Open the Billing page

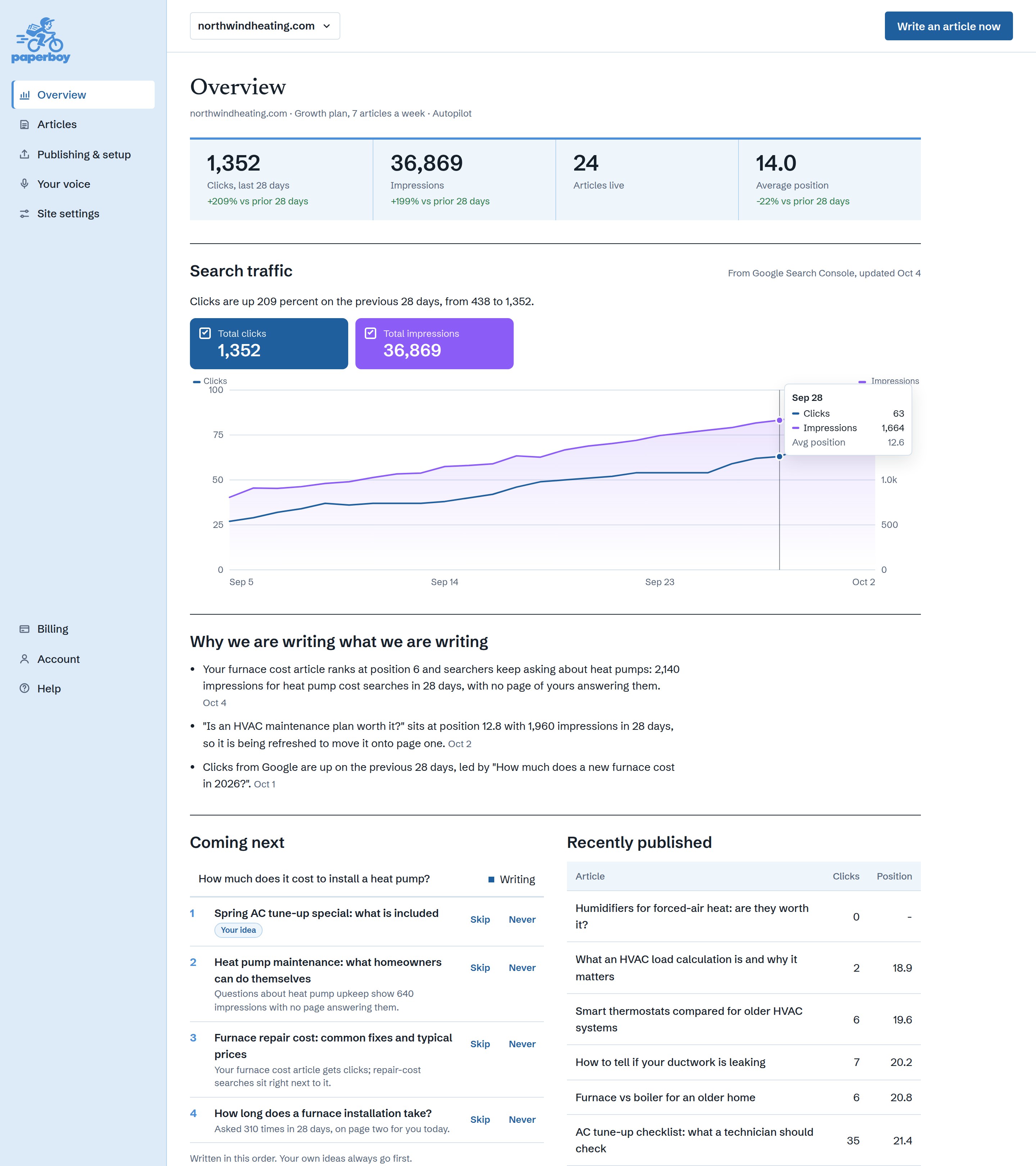point(83,629)
